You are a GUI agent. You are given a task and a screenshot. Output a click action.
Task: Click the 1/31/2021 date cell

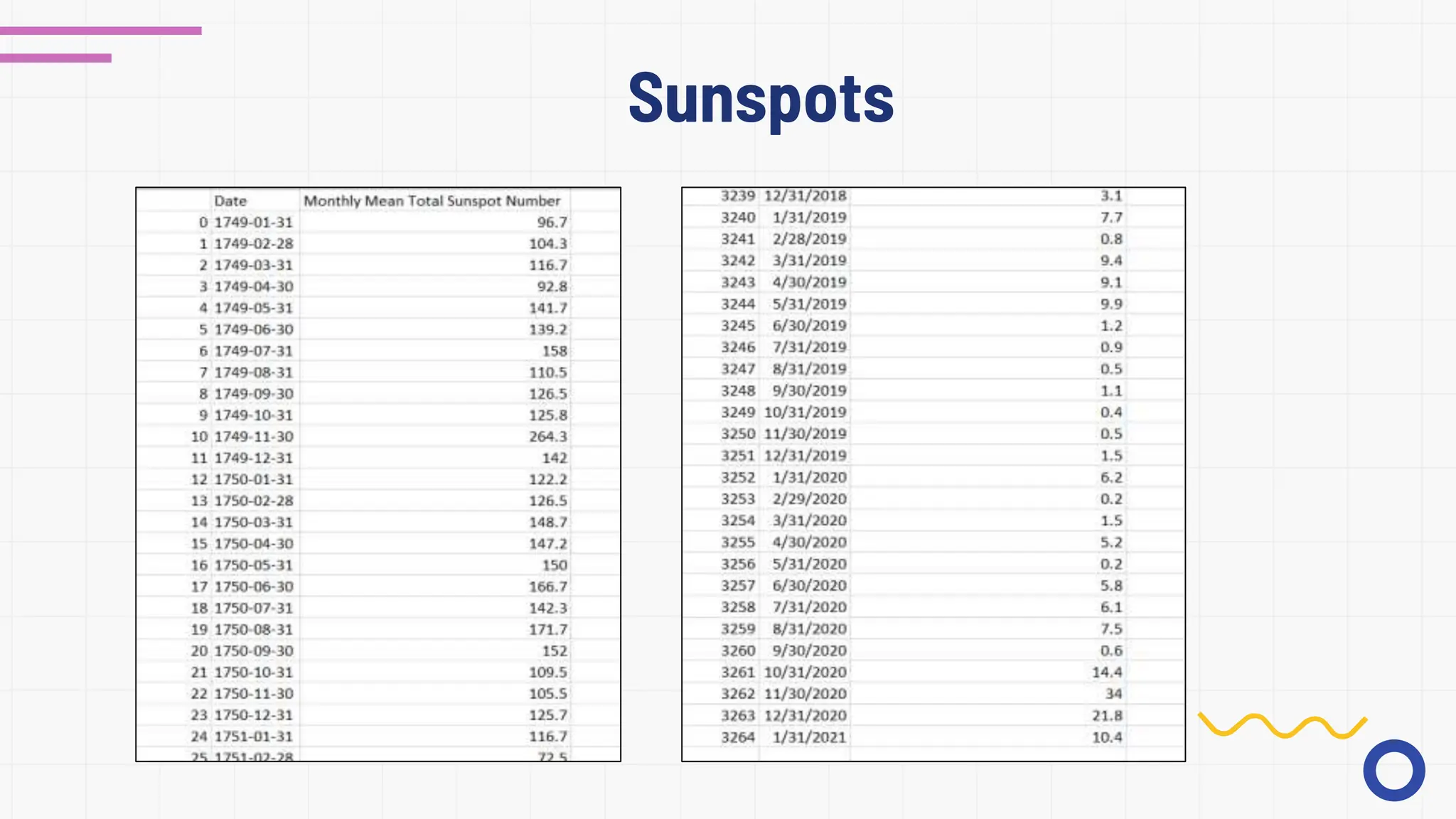[x=810, y=737]
